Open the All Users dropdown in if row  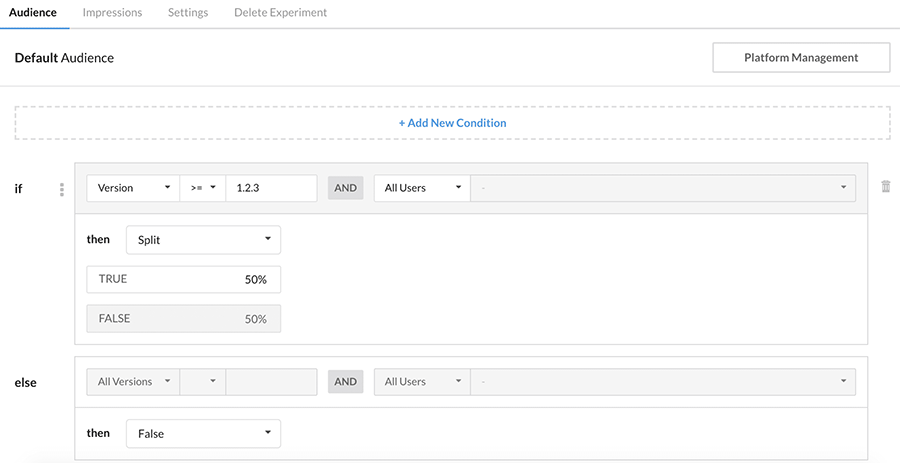point(422,188)
